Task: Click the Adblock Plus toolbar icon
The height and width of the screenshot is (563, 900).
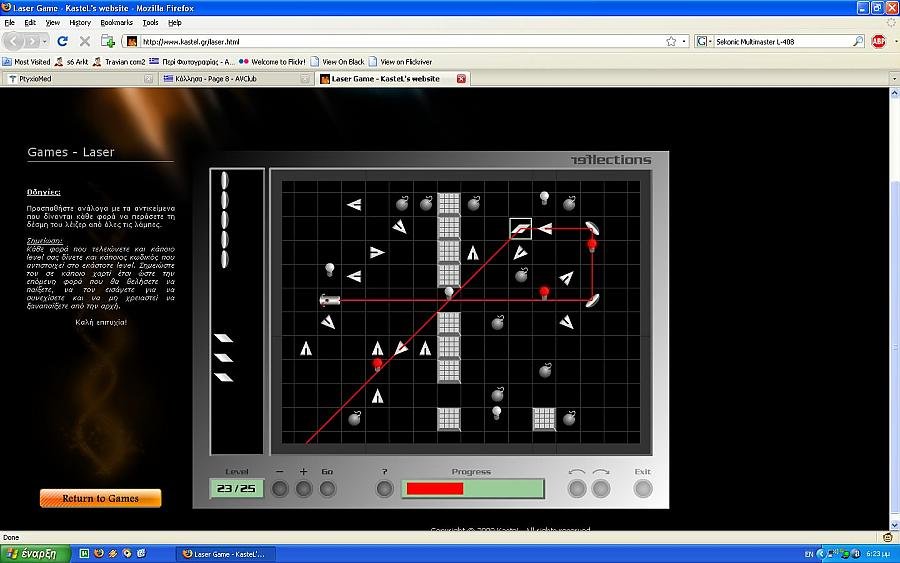Action: tap(878, 41)
